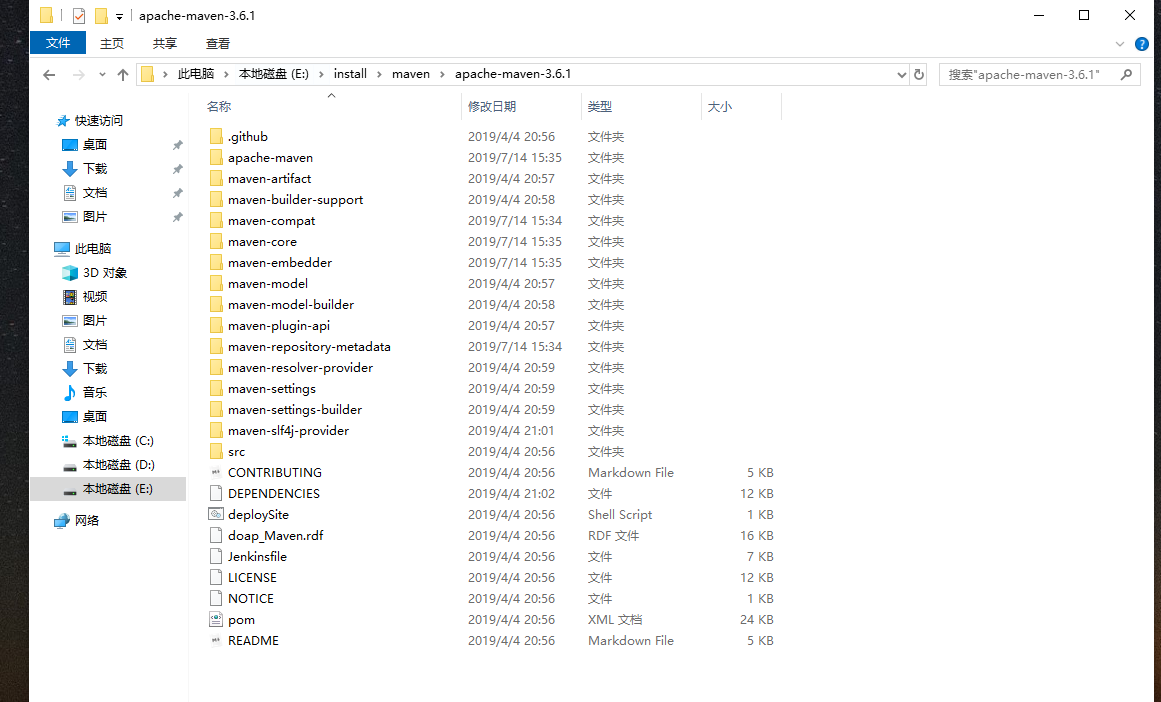Select the maven-model folder icon
The image size is (1161, 702).
(x=216, y=283)
